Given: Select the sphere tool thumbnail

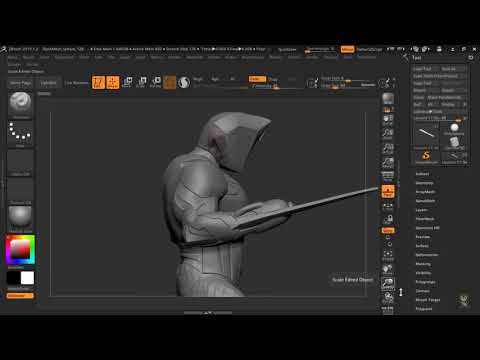Looking at the screenshot, I should 454,128.
